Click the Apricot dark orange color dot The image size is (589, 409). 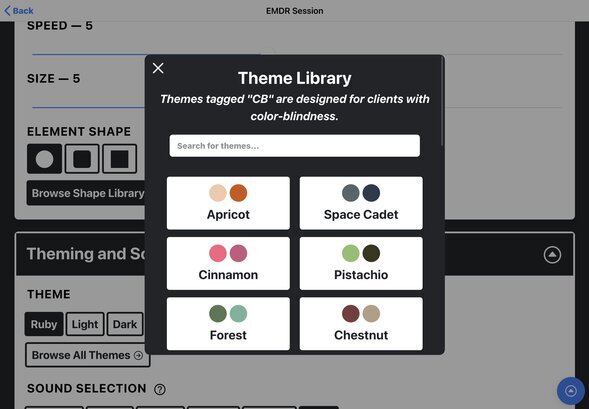(x=239, y=193)
